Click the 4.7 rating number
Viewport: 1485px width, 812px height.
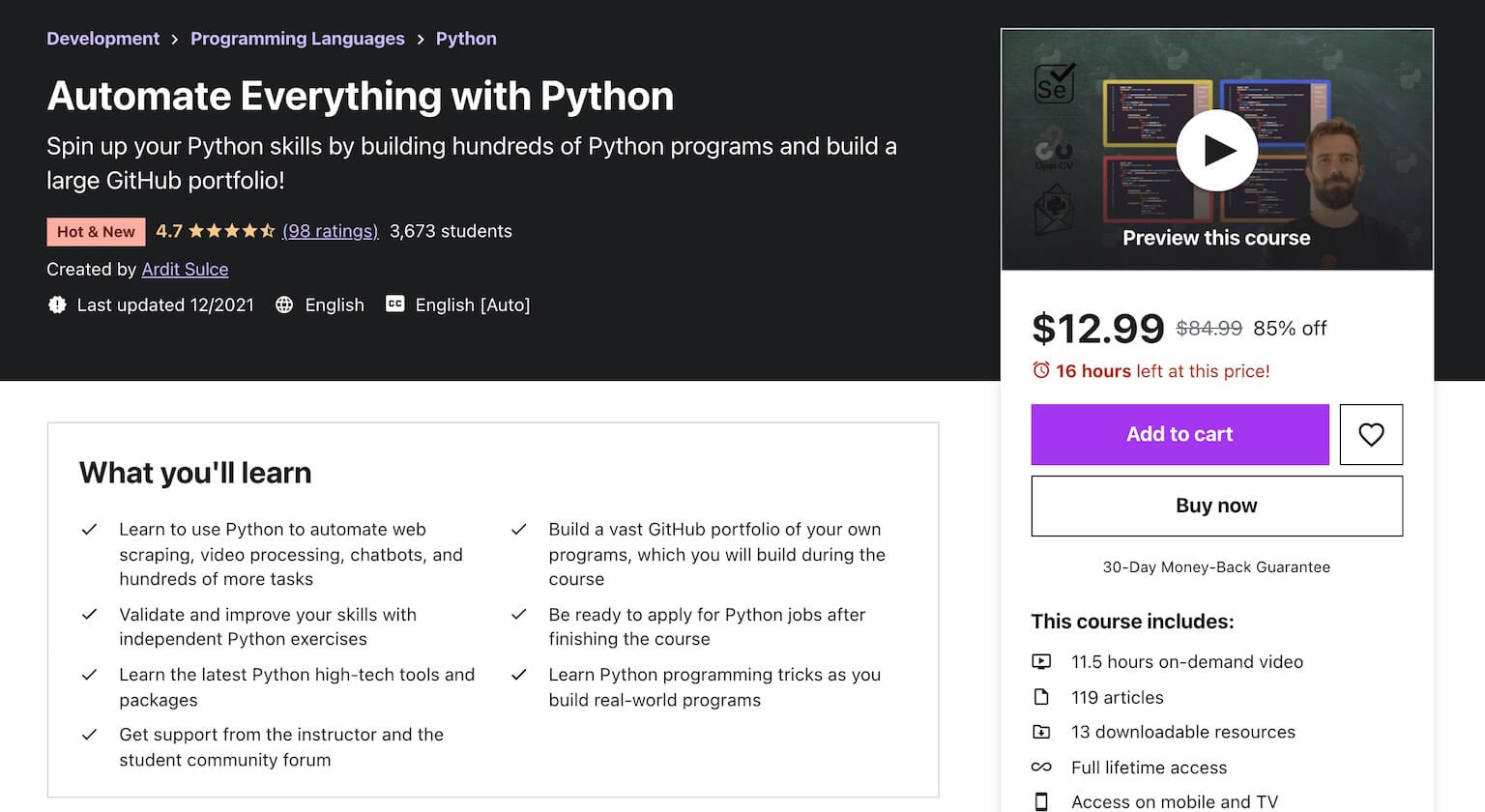click(x=169, y=231)
